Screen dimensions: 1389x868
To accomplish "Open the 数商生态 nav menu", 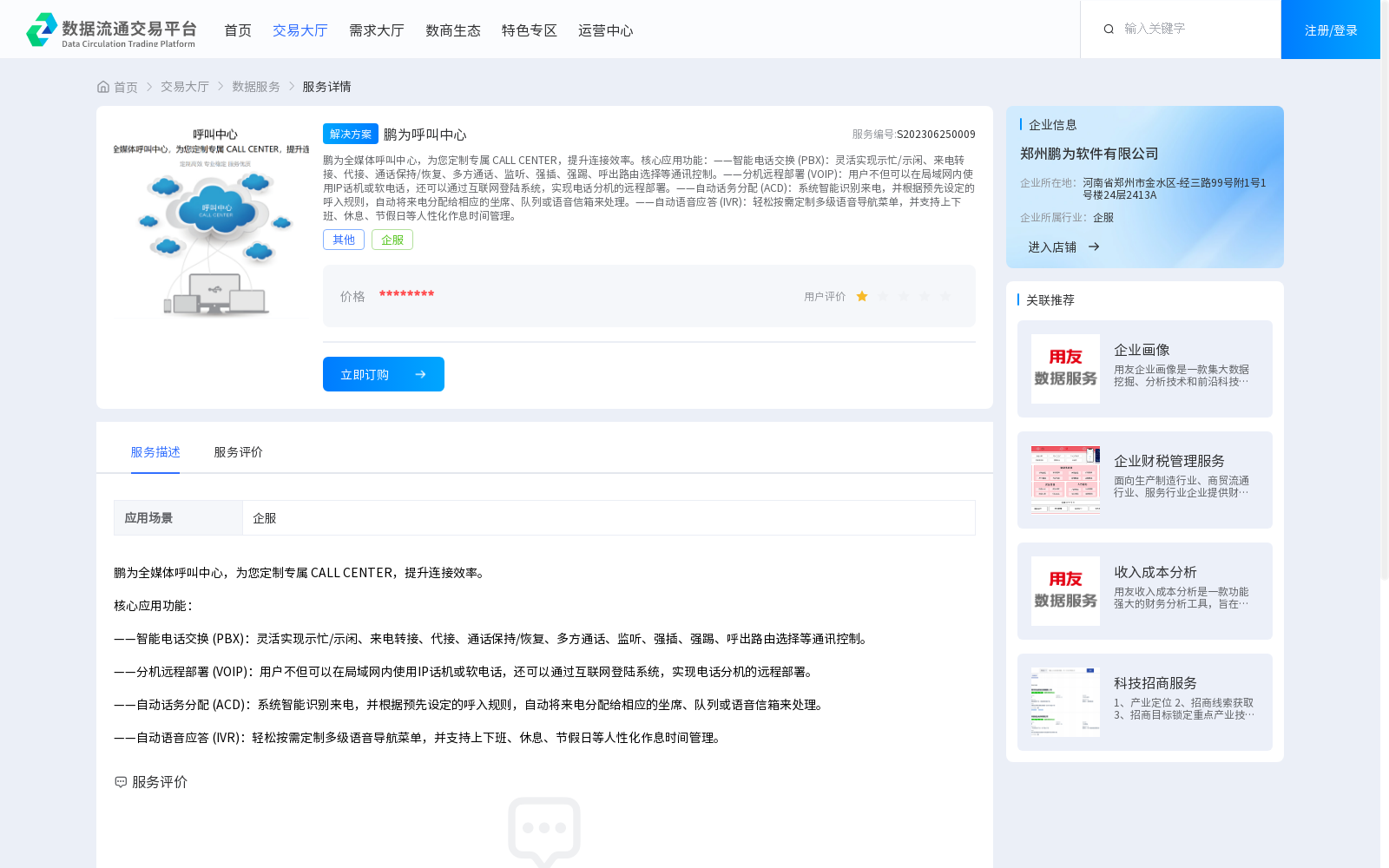I will pyautogui.click(x=453, y=30).
